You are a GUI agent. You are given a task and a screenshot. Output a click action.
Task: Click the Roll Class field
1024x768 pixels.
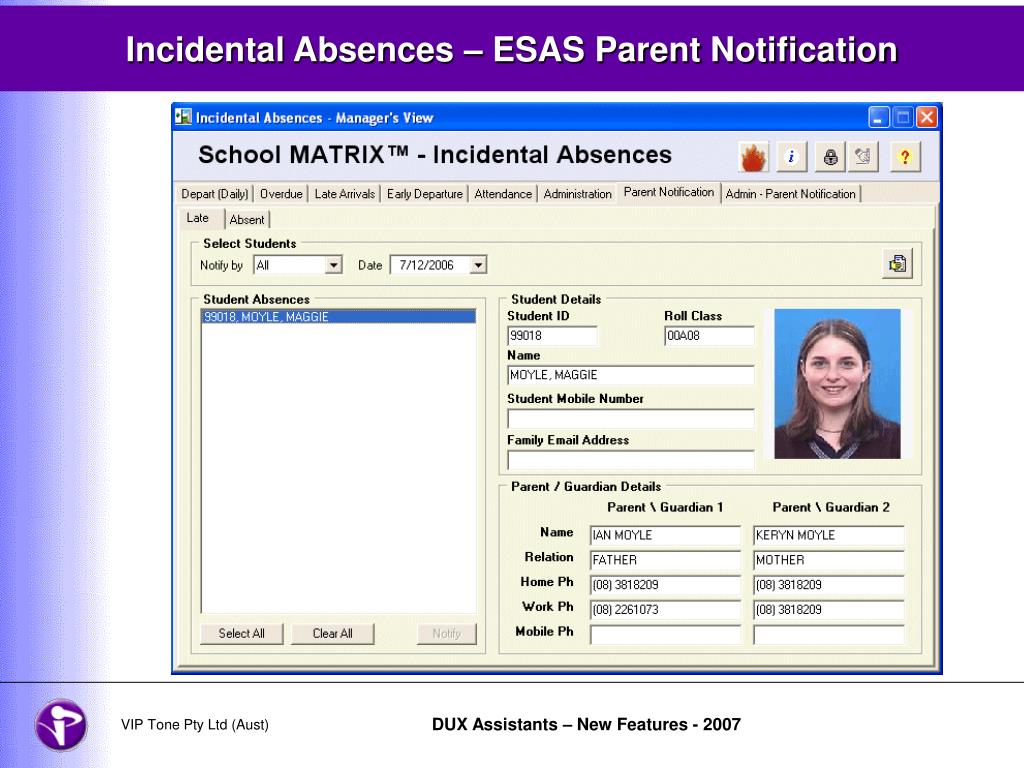coord(709,336)
